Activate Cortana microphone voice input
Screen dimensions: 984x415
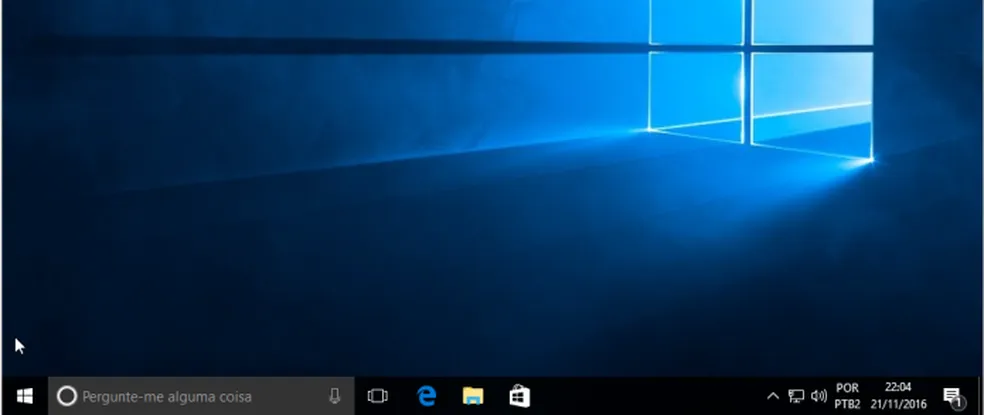334,396
